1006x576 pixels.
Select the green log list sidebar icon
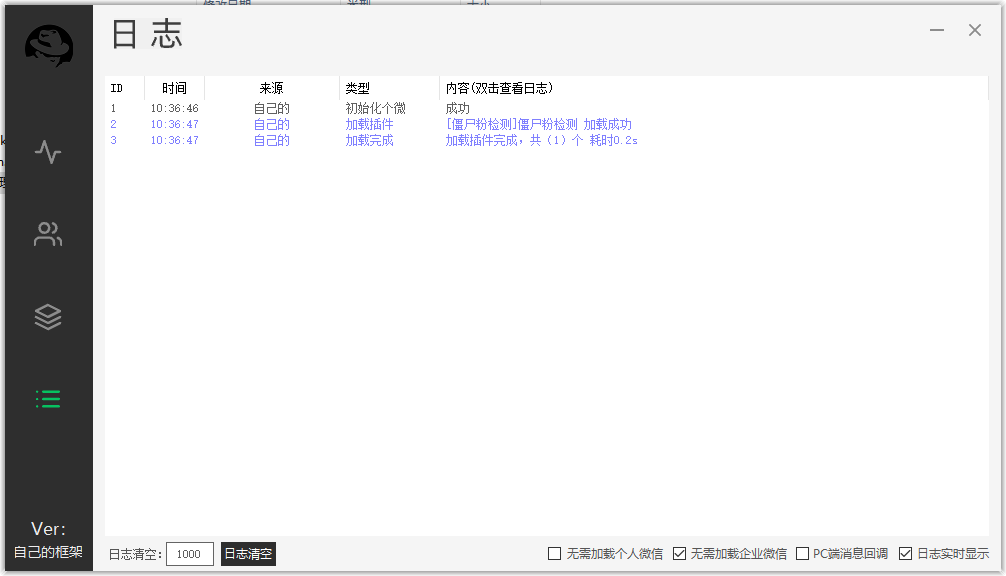coord(48,399)
